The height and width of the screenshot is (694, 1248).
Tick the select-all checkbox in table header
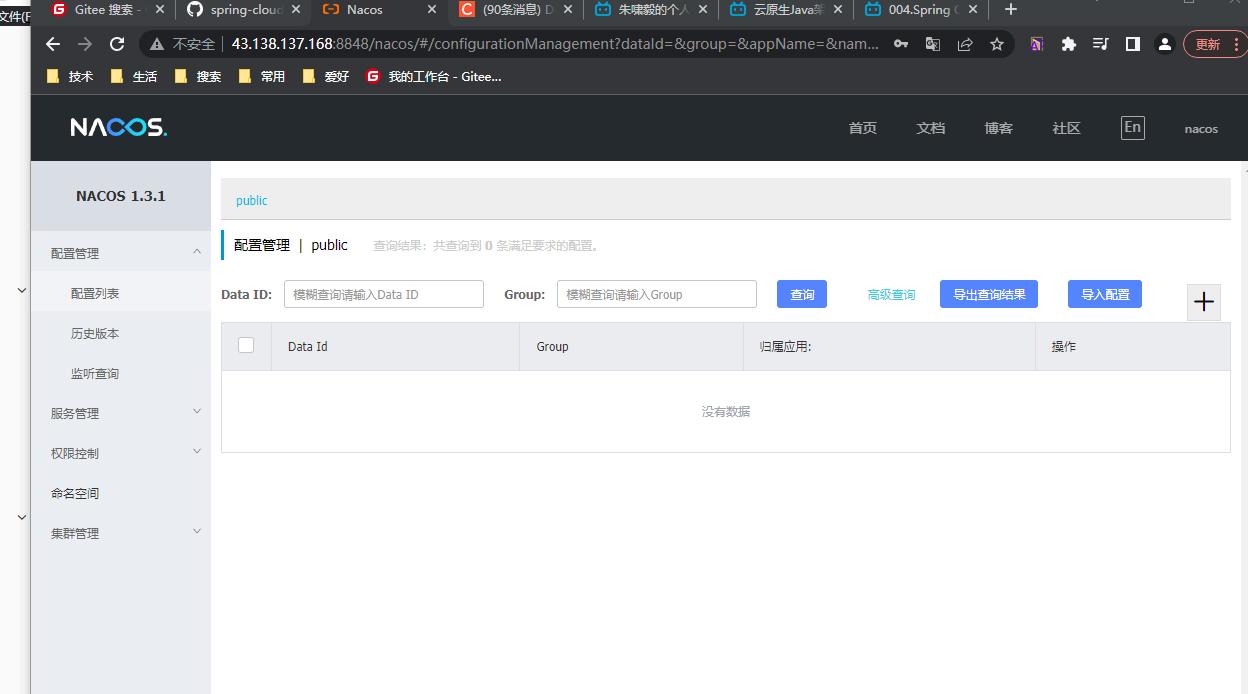pyautogui.click(x=246, y=345)
